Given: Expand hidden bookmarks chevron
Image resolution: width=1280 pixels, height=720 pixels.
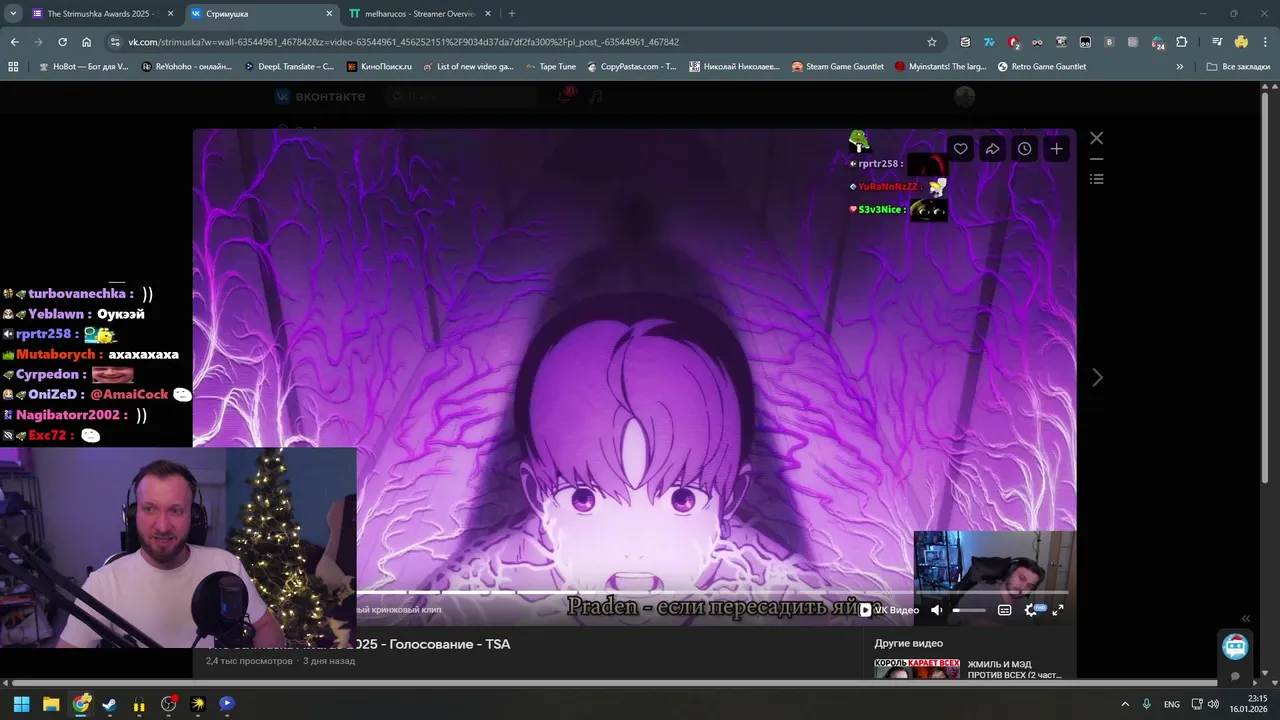Looking at the screenshot, I should point(1180,67).
